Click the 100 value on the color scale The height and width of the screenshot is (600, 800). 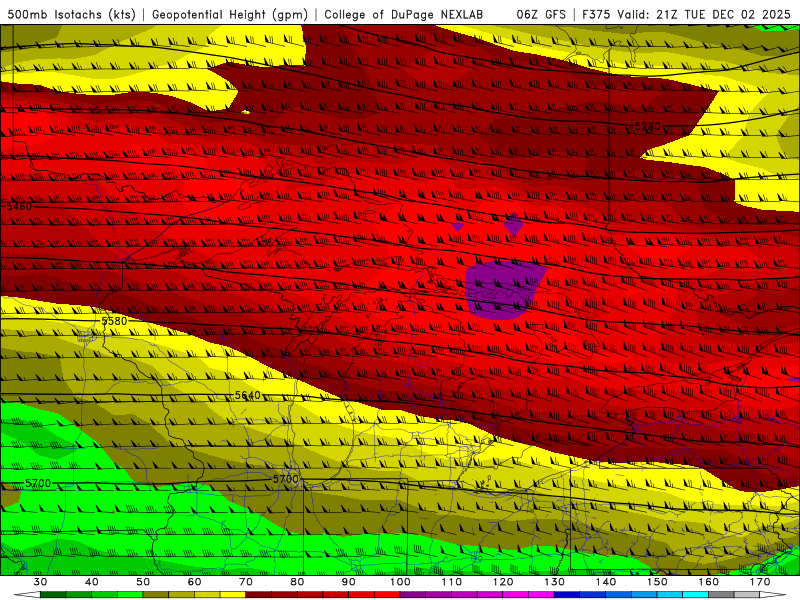coord(400,582)
